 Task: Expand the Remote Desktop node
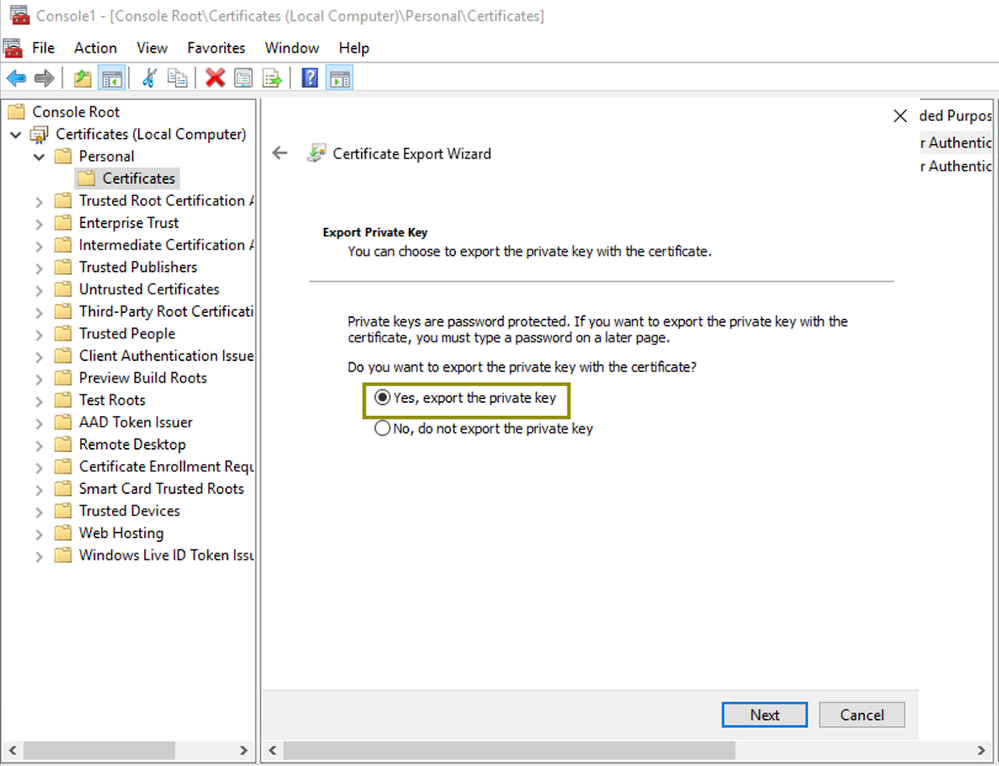(39, 445)
